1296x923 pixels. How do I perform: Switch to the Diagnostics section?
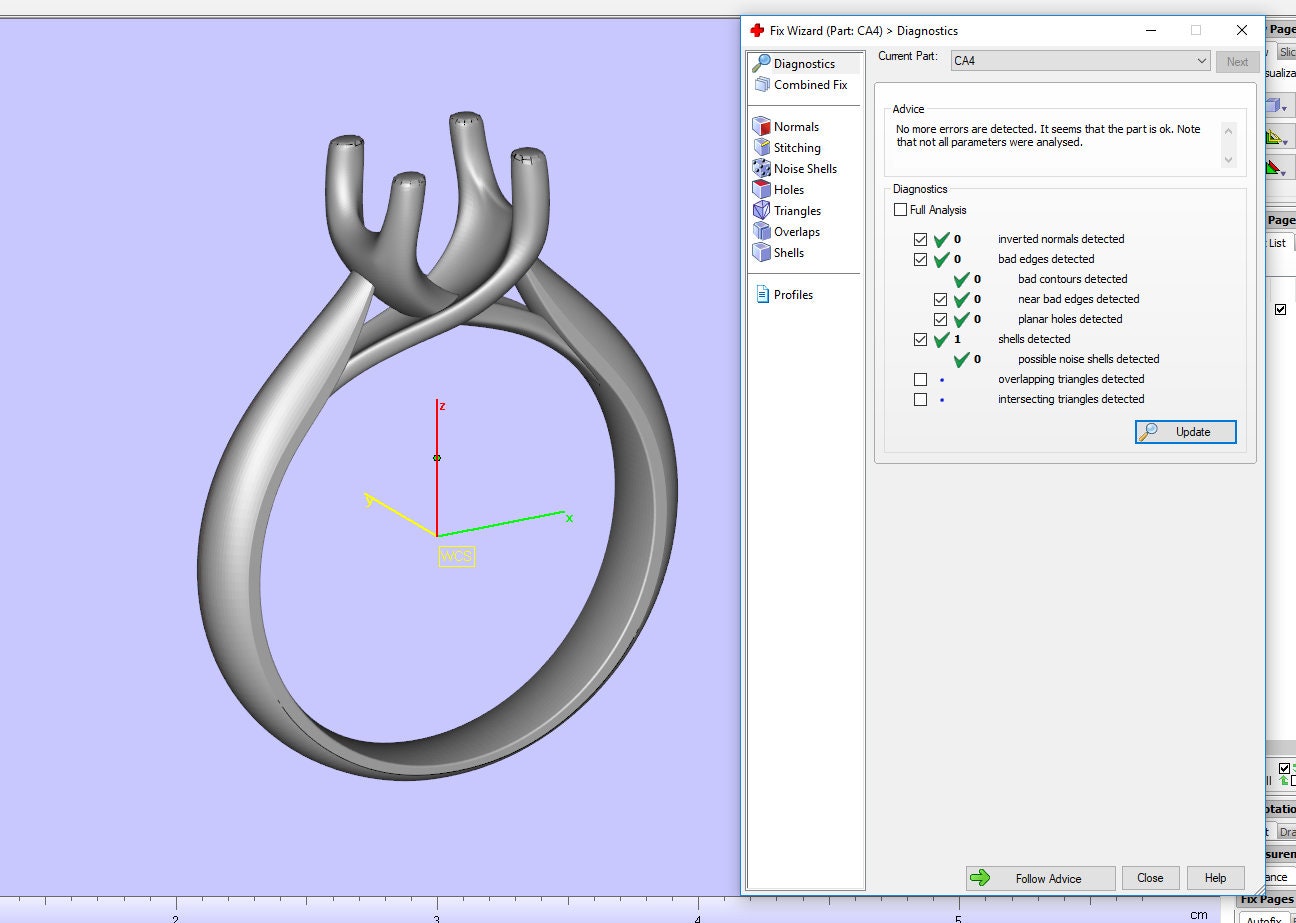(803, 63)
